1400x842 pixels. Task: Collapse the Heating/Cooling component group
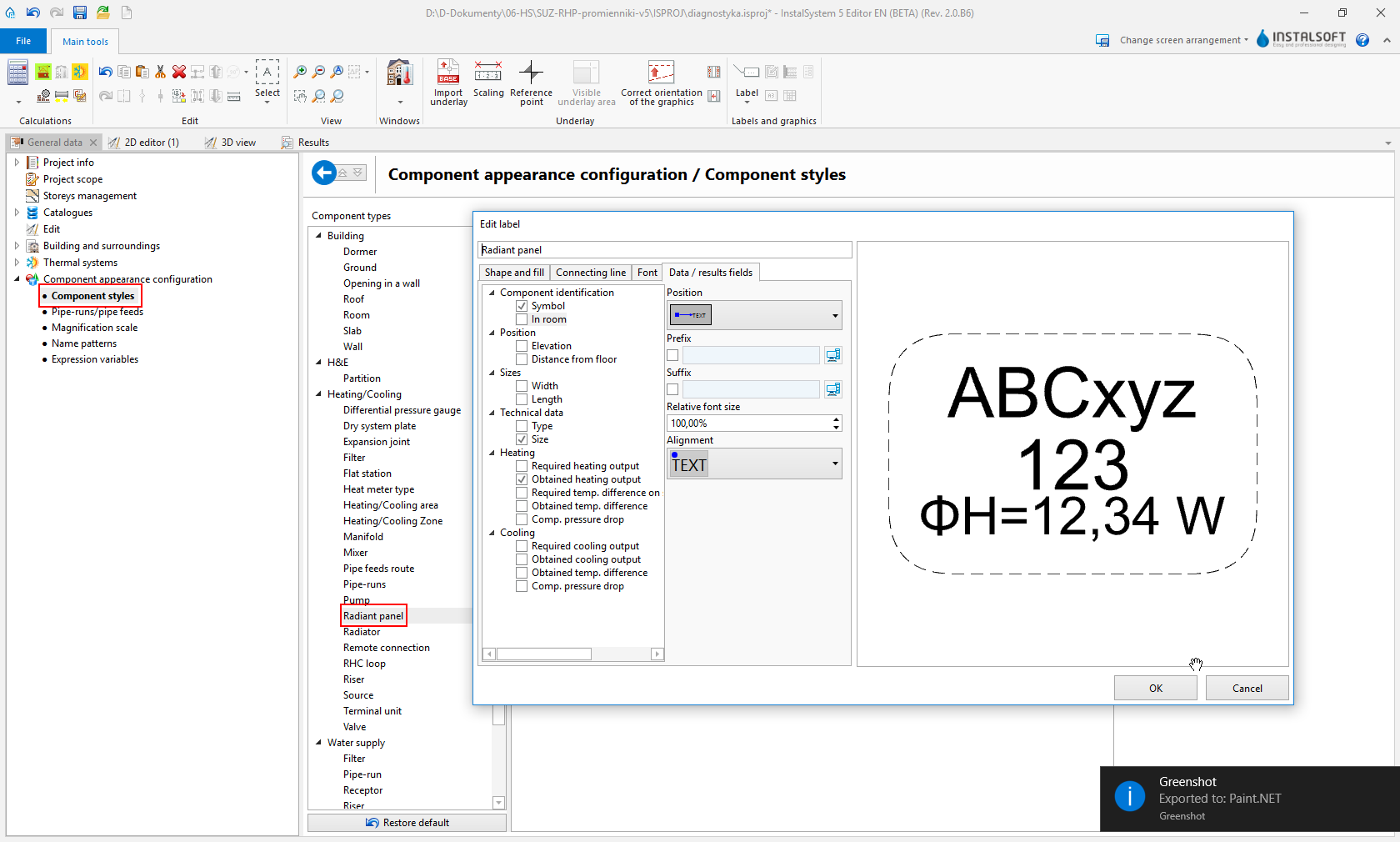point(319,394)
